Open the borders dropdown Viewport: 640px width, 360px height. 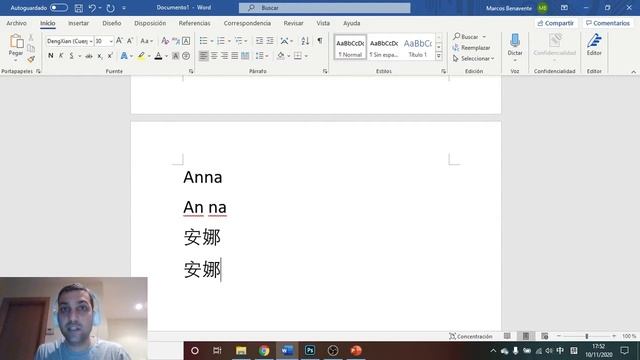click(x=306, y=56)
